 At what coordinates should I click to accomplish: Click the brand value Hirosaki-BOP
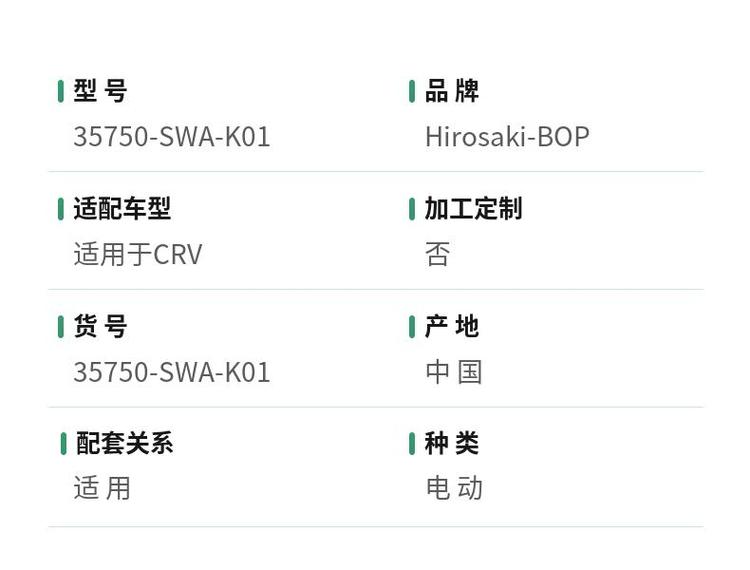[x=507, y=137]
